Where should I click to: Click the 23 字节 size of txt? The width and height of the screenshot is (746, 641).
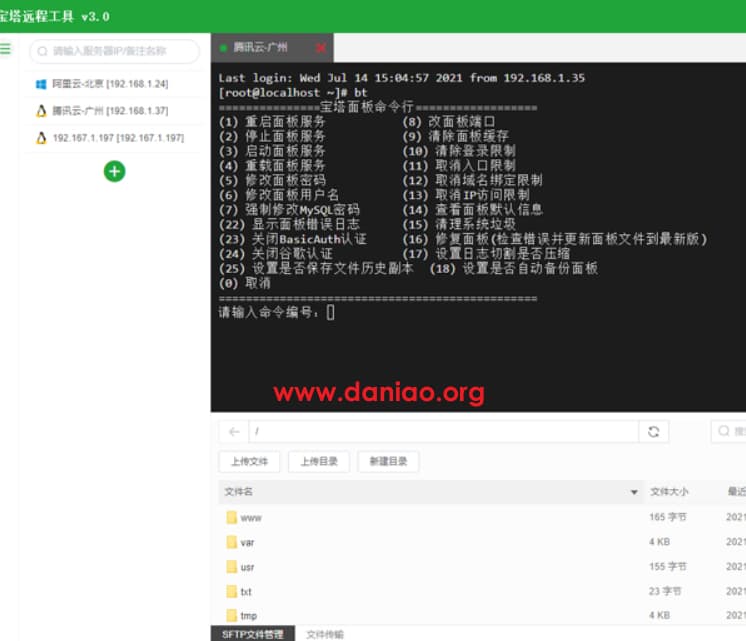coord(665,591)
